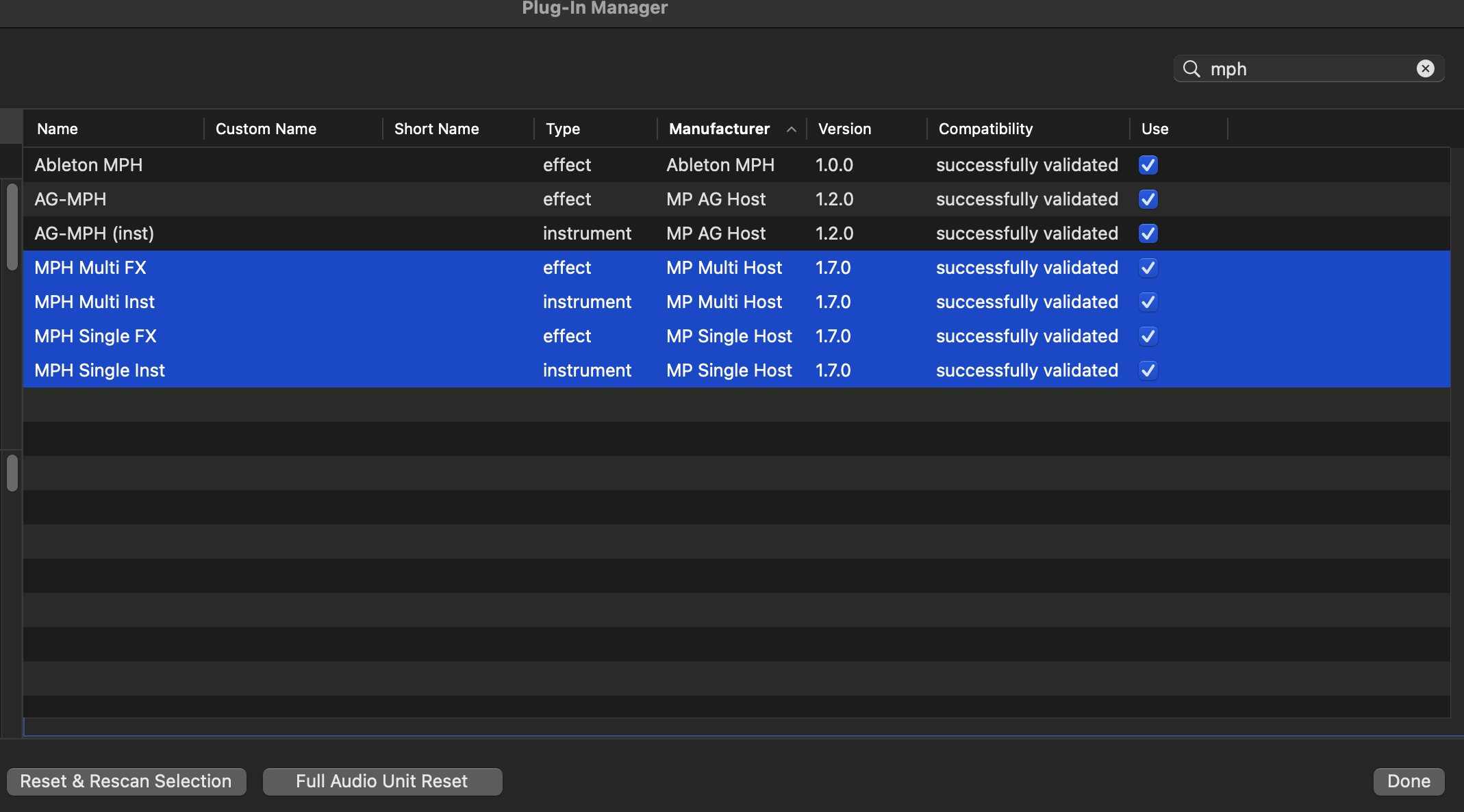Sort by Use column header
This screenshot has height=812, width=1464.
pos(1179,129)
